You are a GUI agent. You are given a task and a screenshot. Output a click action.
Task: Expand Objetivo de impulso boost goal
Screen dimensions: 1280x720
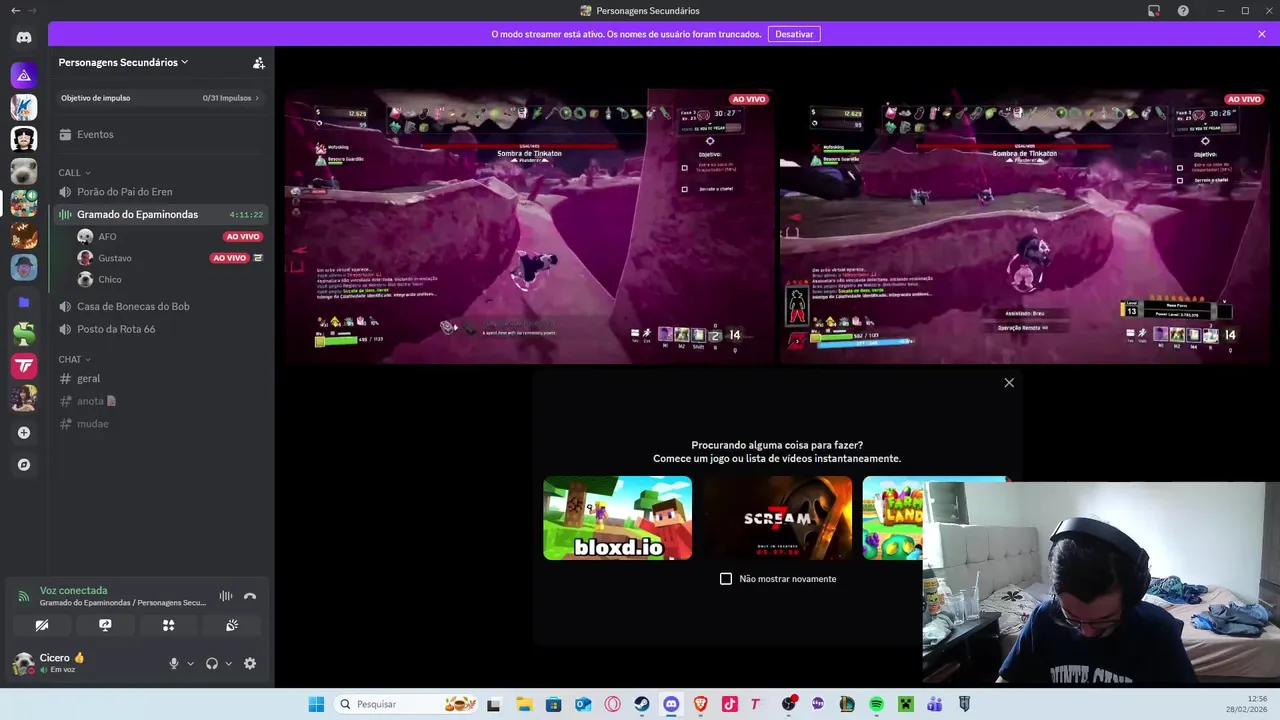pyautogui.click(x=160, y=98)
